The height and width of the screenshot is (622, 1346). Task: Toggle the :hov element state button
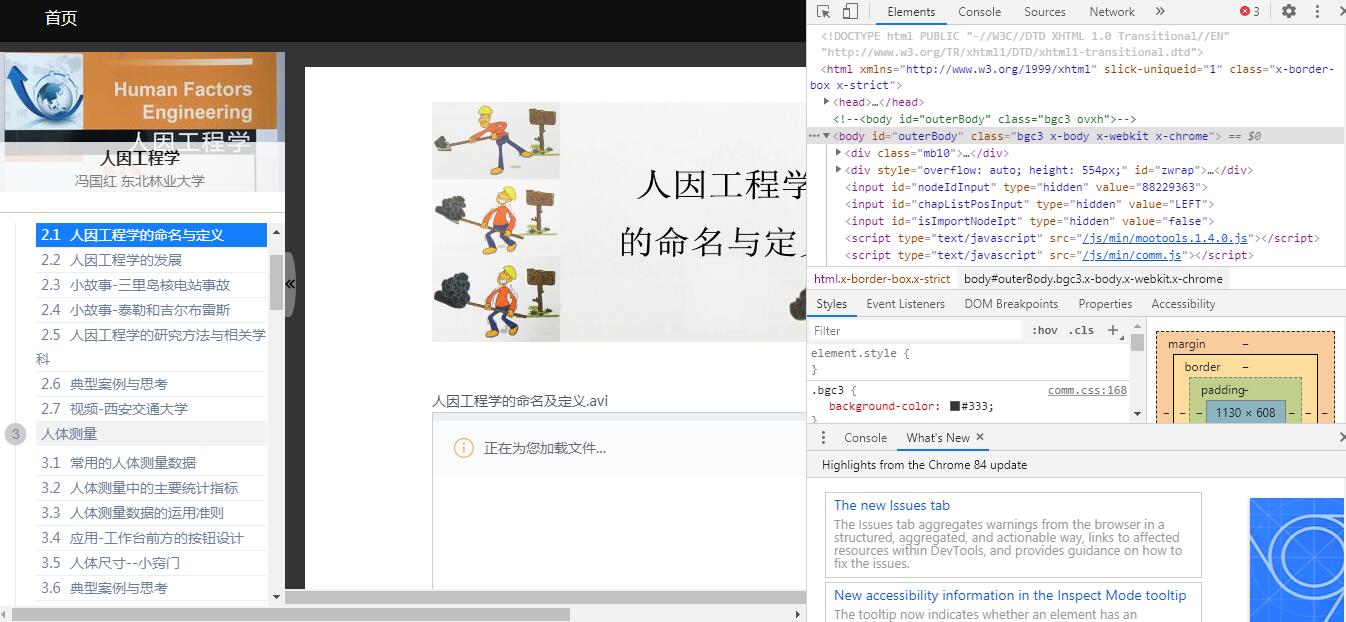point(1045,330)
